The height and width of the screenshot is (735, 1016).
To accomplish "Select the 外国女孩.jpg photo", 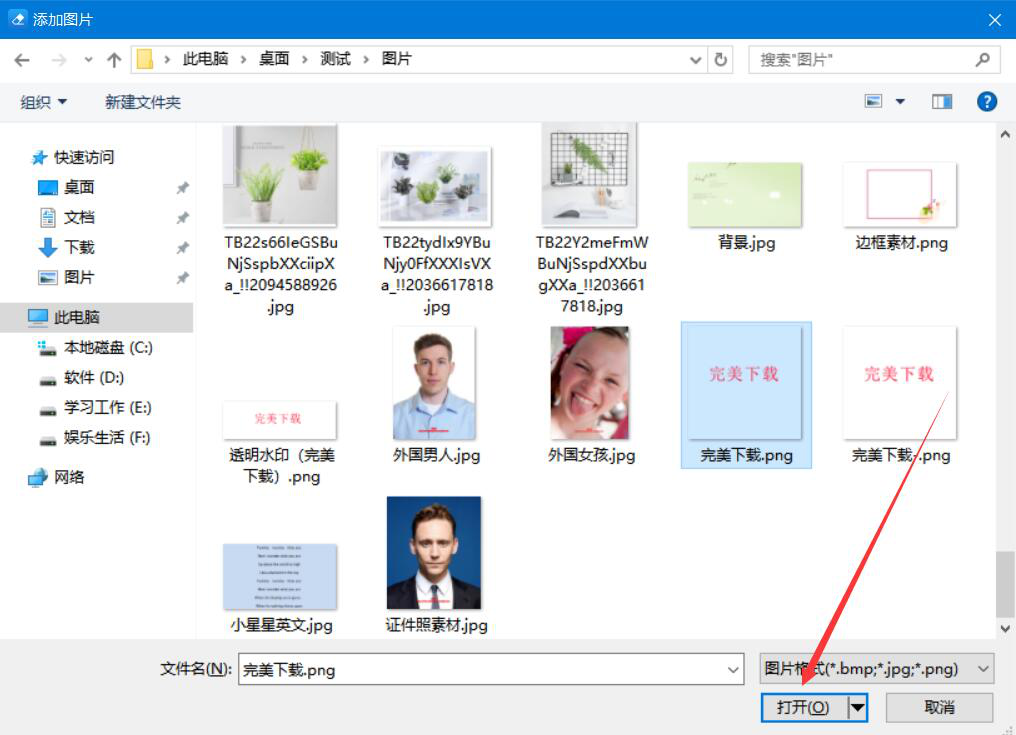I will 590,384.
